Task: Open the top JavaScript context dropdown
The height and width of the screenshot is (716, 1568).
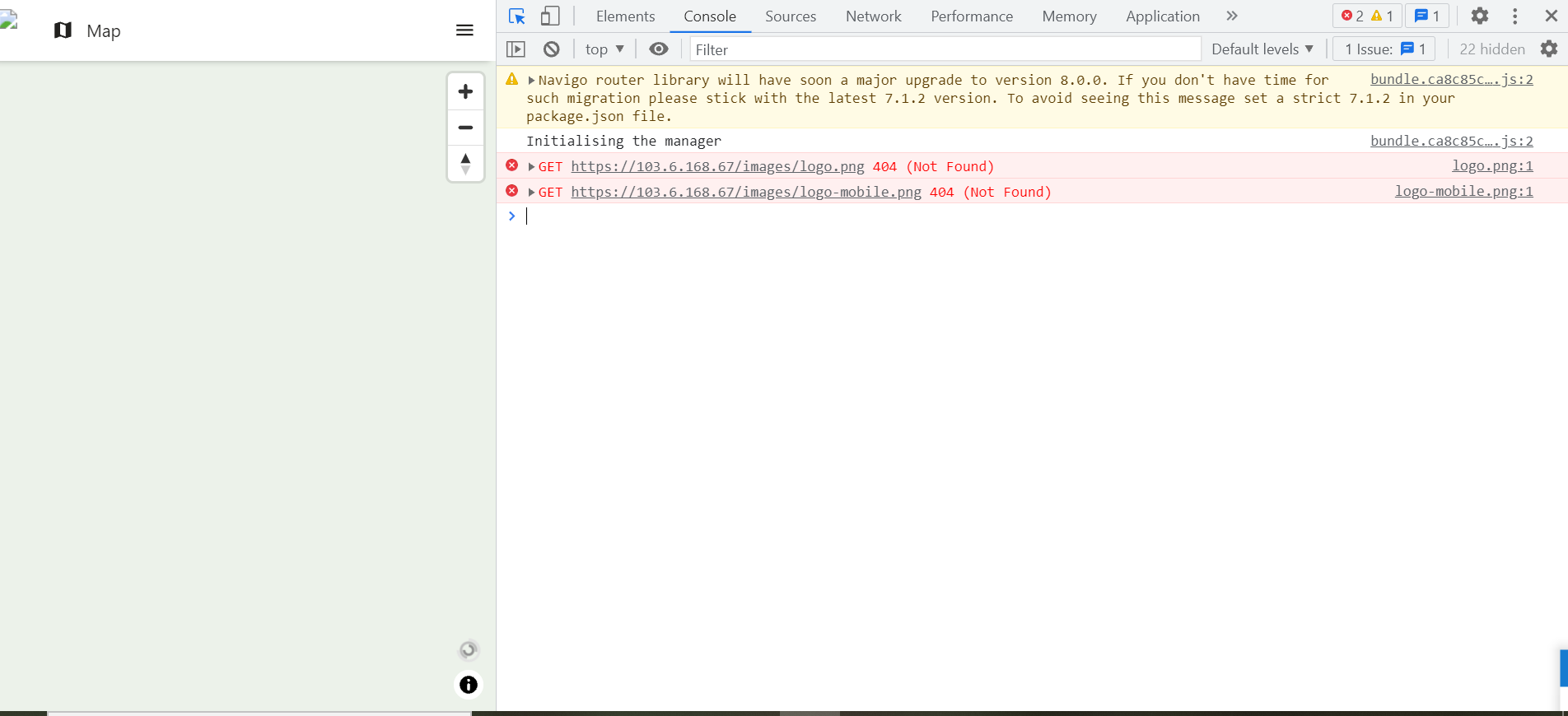Action: (x=604, y=49)
